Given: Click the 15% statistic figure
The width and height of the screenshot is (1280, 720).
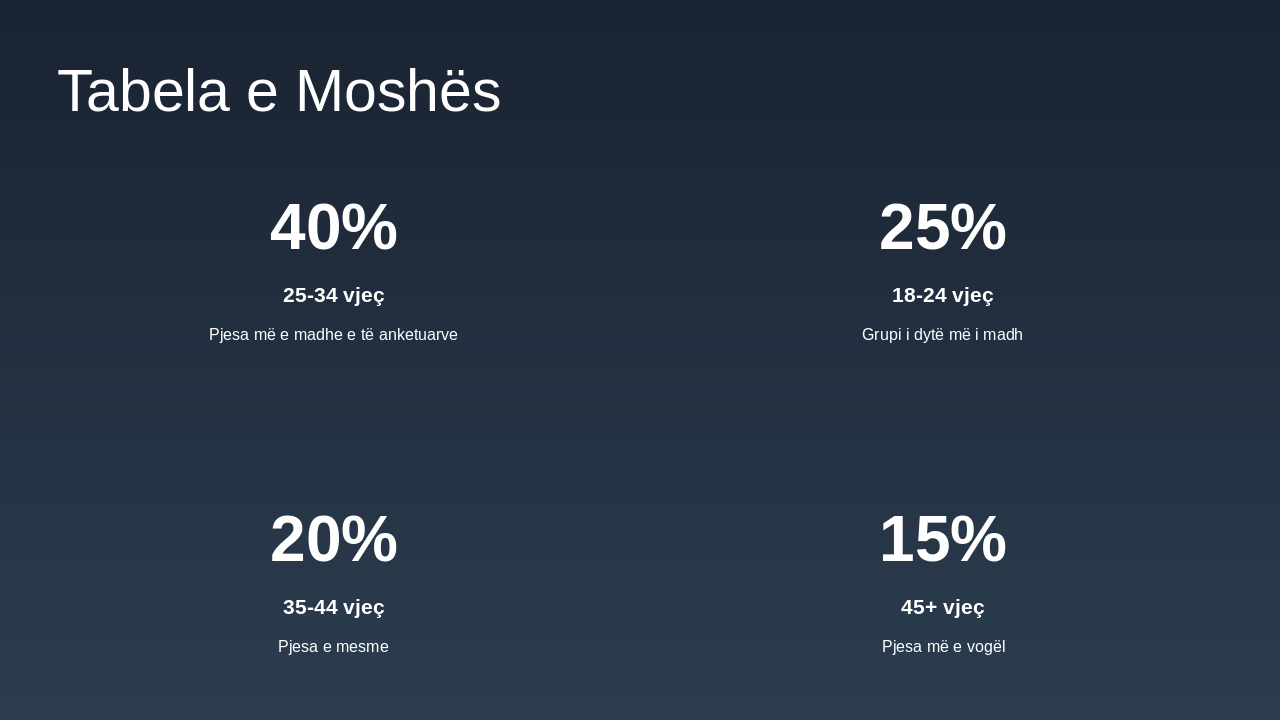Looking at the screenshot, I should pyautogui.click(x=942, y=539).
